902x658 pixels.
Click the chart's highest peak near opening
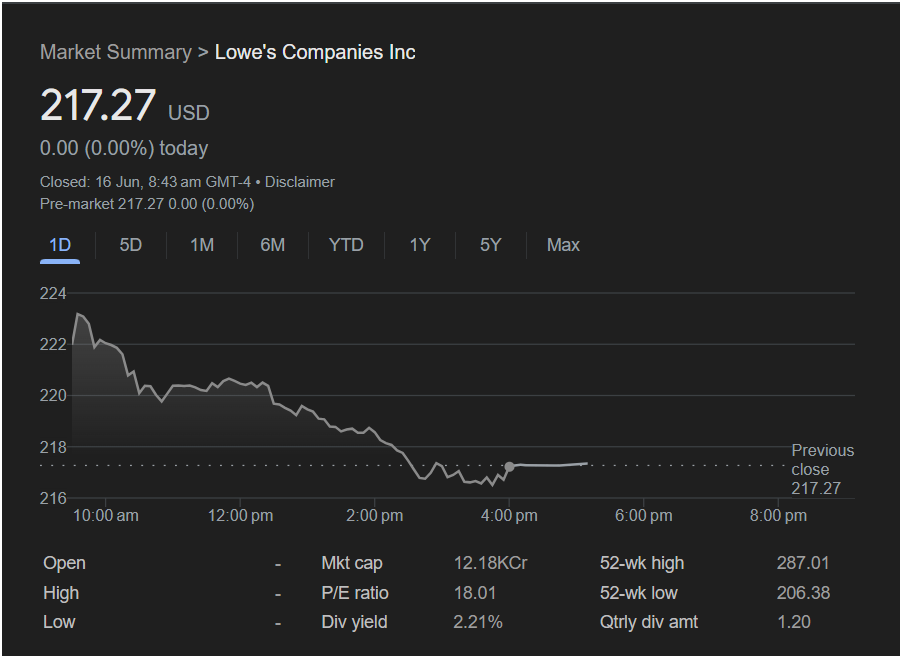click(78, 314)
